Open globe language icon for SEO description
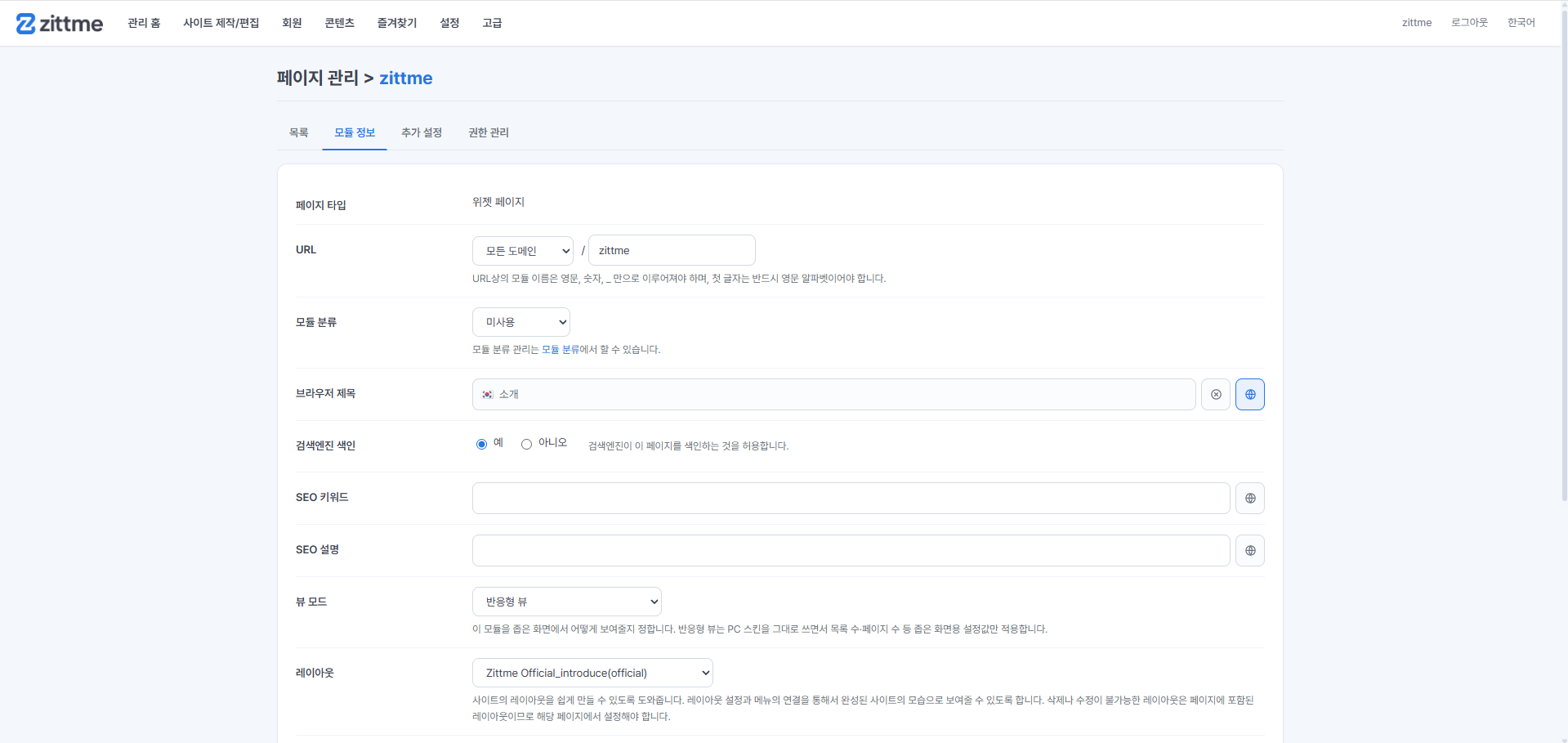The height and width of the screenshot is (743, 1568). coord(1250,551)
